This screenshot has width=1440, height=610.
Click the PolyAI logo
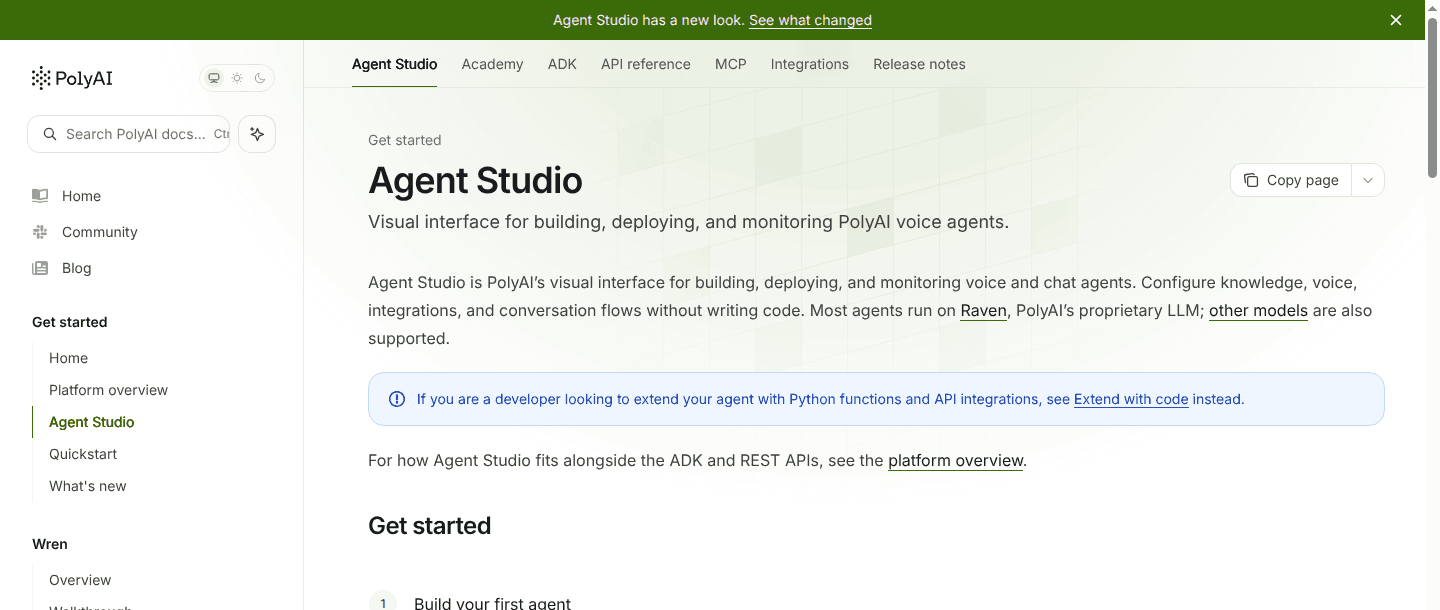pyautogui.click(x=72, y=78)
